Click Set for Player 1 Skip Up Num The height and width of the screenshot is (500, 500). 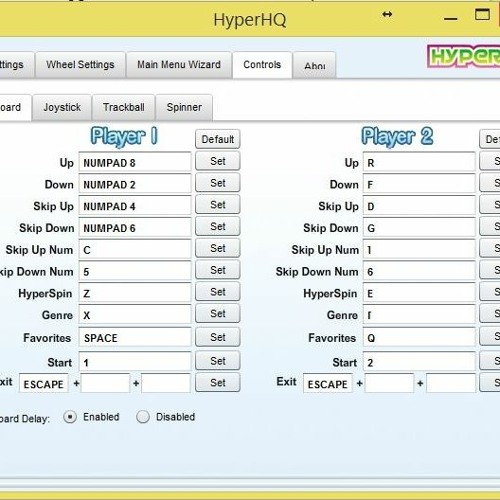218,248
